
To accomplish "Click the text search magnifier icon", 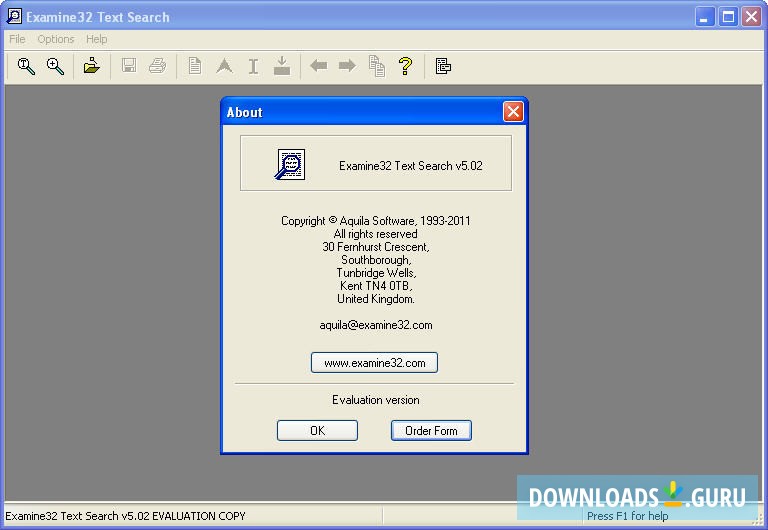I will pos(26,66).
